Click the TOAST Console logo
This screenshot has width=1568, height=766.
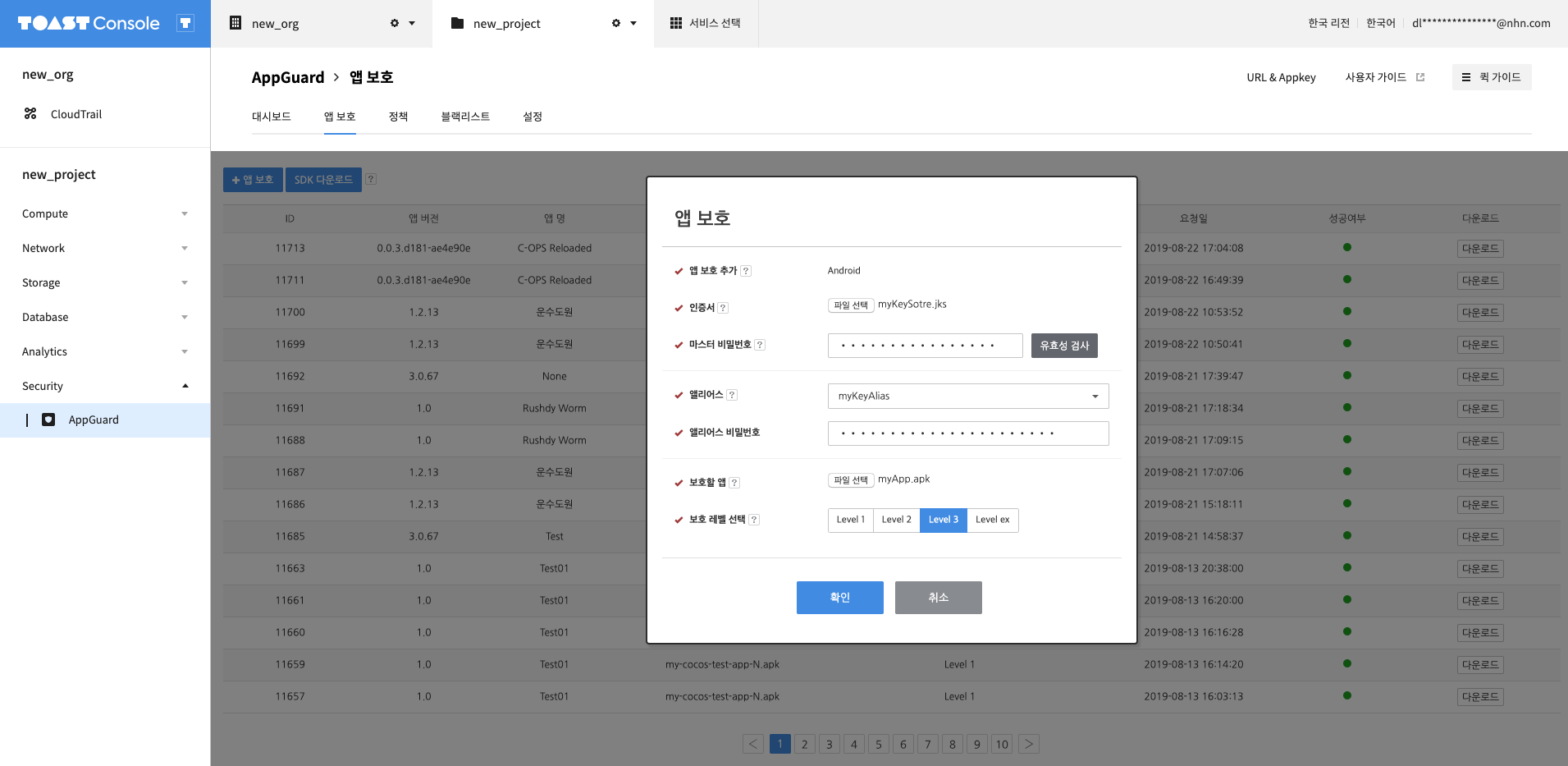click(x=89, y=23)
